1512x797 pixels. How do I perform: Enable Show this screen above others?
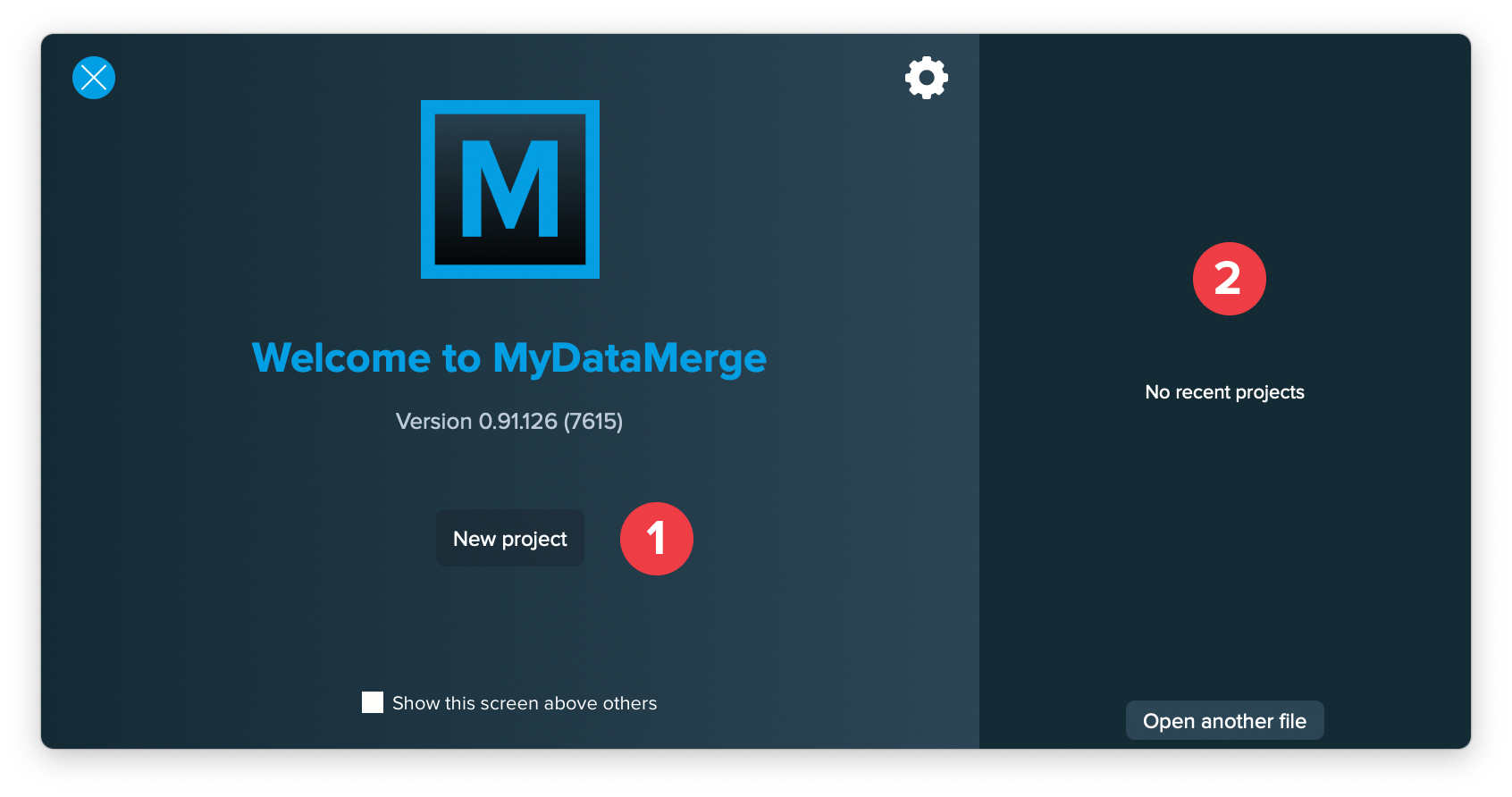coord(373,702)
